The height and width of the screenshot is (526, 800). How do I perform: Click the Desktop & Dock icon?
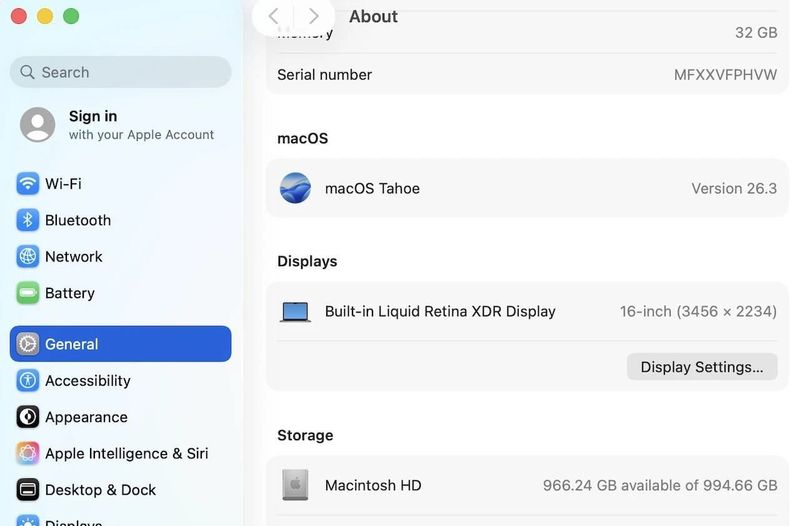click(28, 490)
